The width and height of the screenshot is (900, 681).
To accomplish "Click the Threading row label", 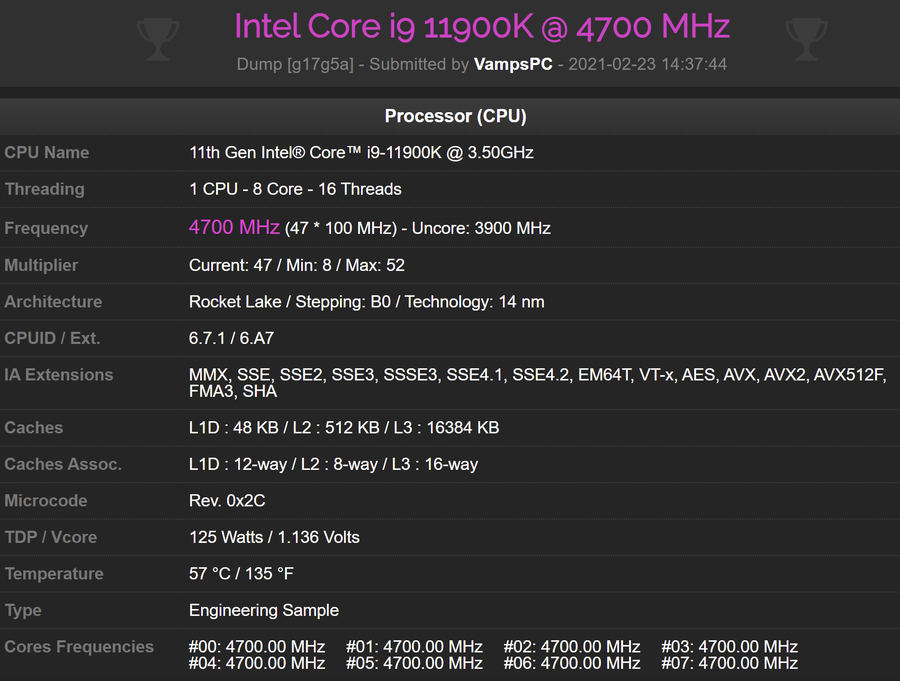I will pyautogui.click(x=44, y=189).
